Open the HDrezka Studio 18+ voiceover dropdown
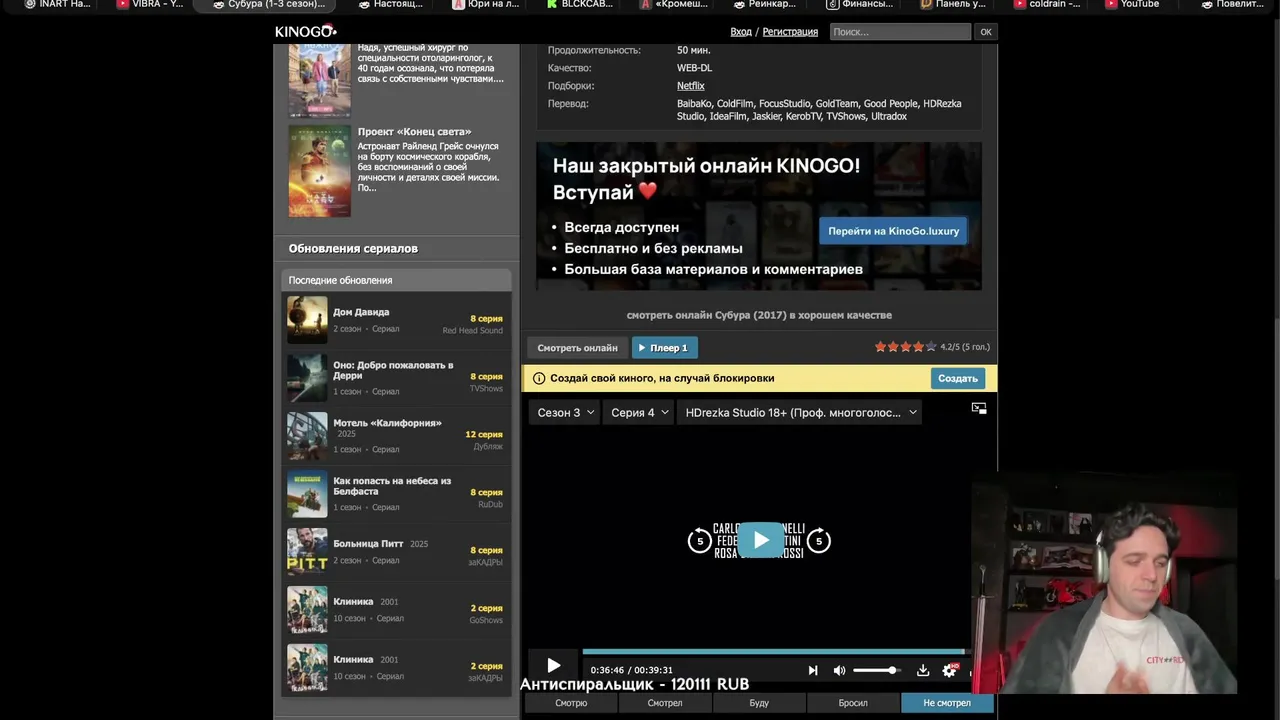The height and width of the screenshot is (720, 1280). coord(800,412)
